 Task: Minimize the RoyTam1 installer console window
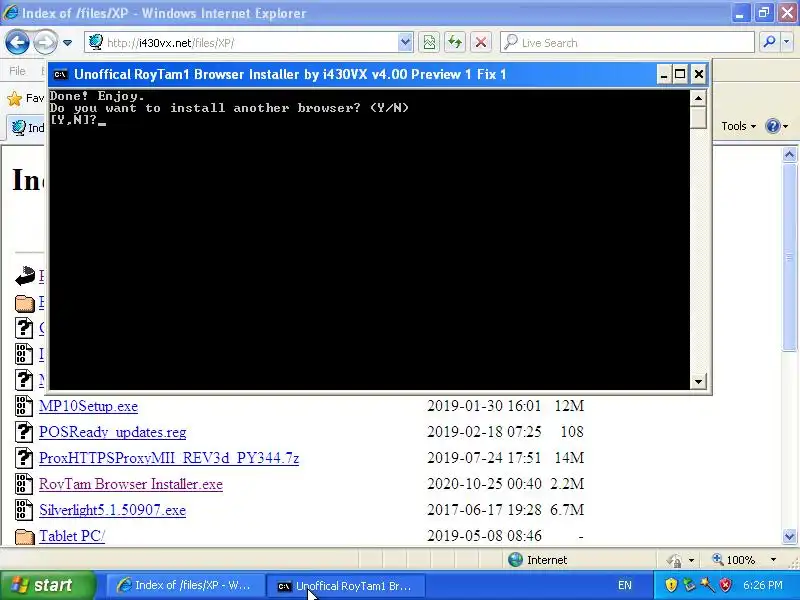663,74
